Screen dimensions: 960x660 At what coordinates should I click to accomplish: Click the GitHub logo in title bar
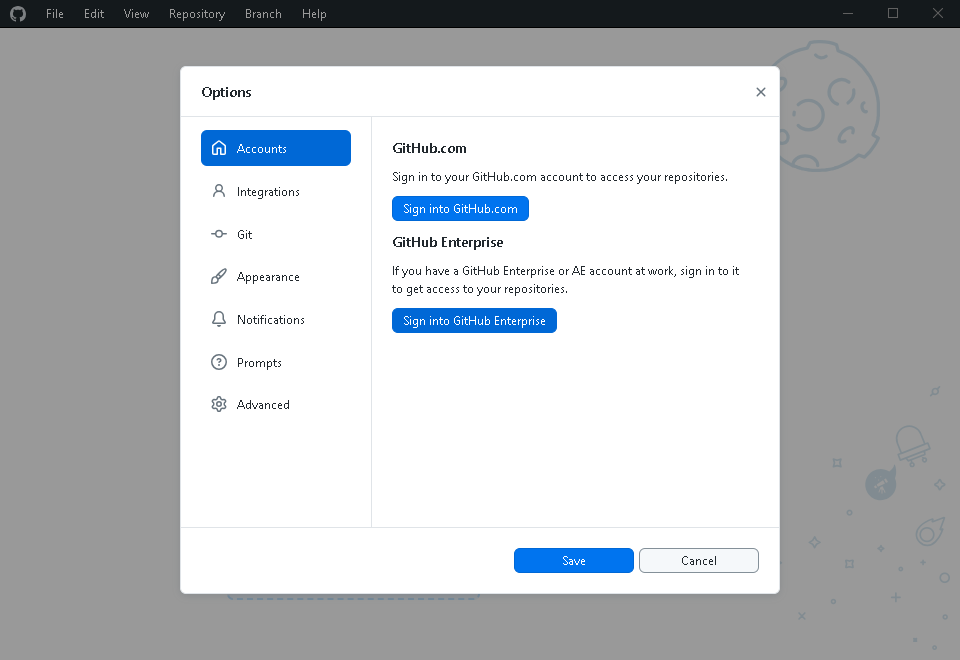[17, 14]
